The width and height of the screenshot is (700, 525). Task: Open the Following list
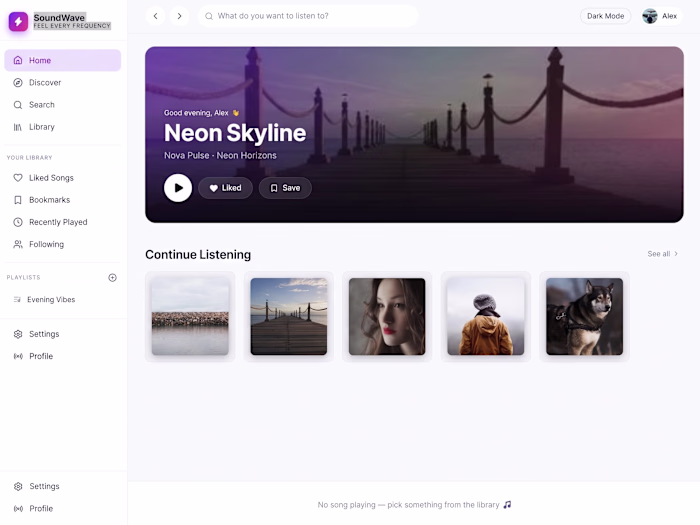click(x=62, y=245)
